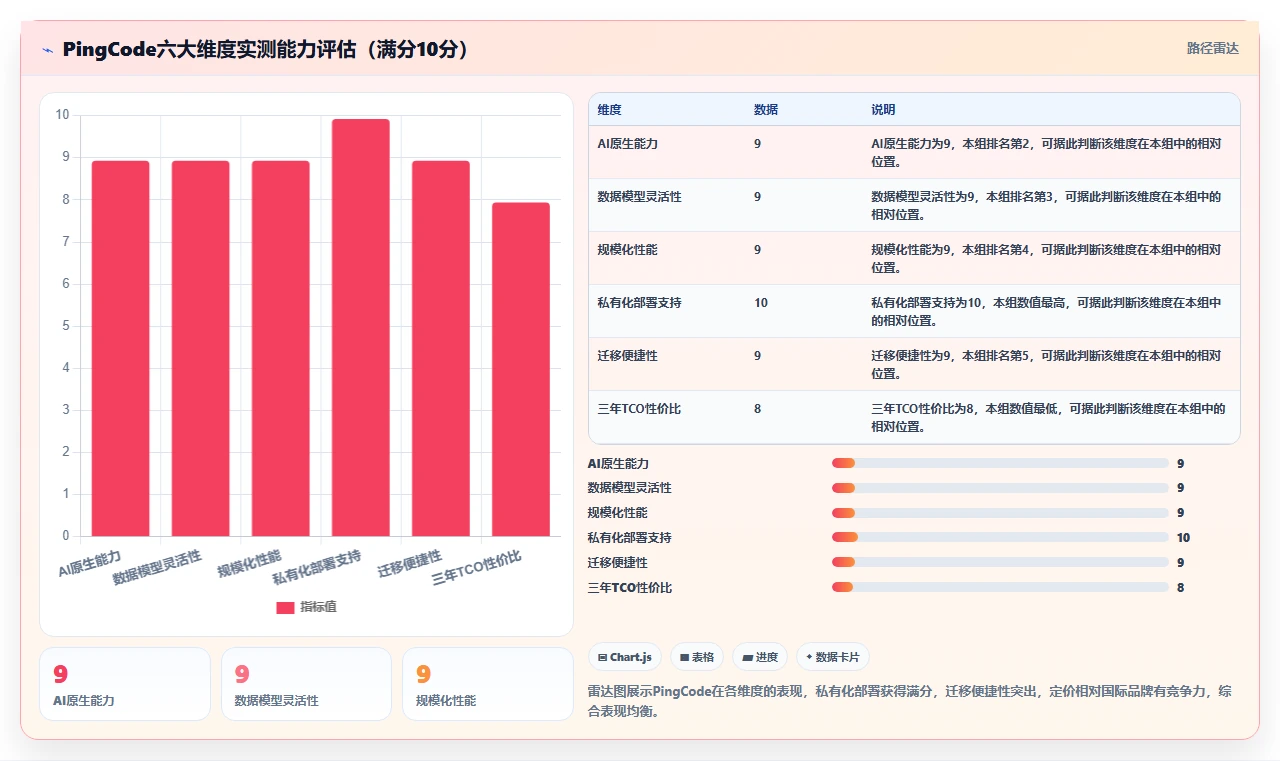Click the 规模化性能 bar in the chart

tap(280, 348)
